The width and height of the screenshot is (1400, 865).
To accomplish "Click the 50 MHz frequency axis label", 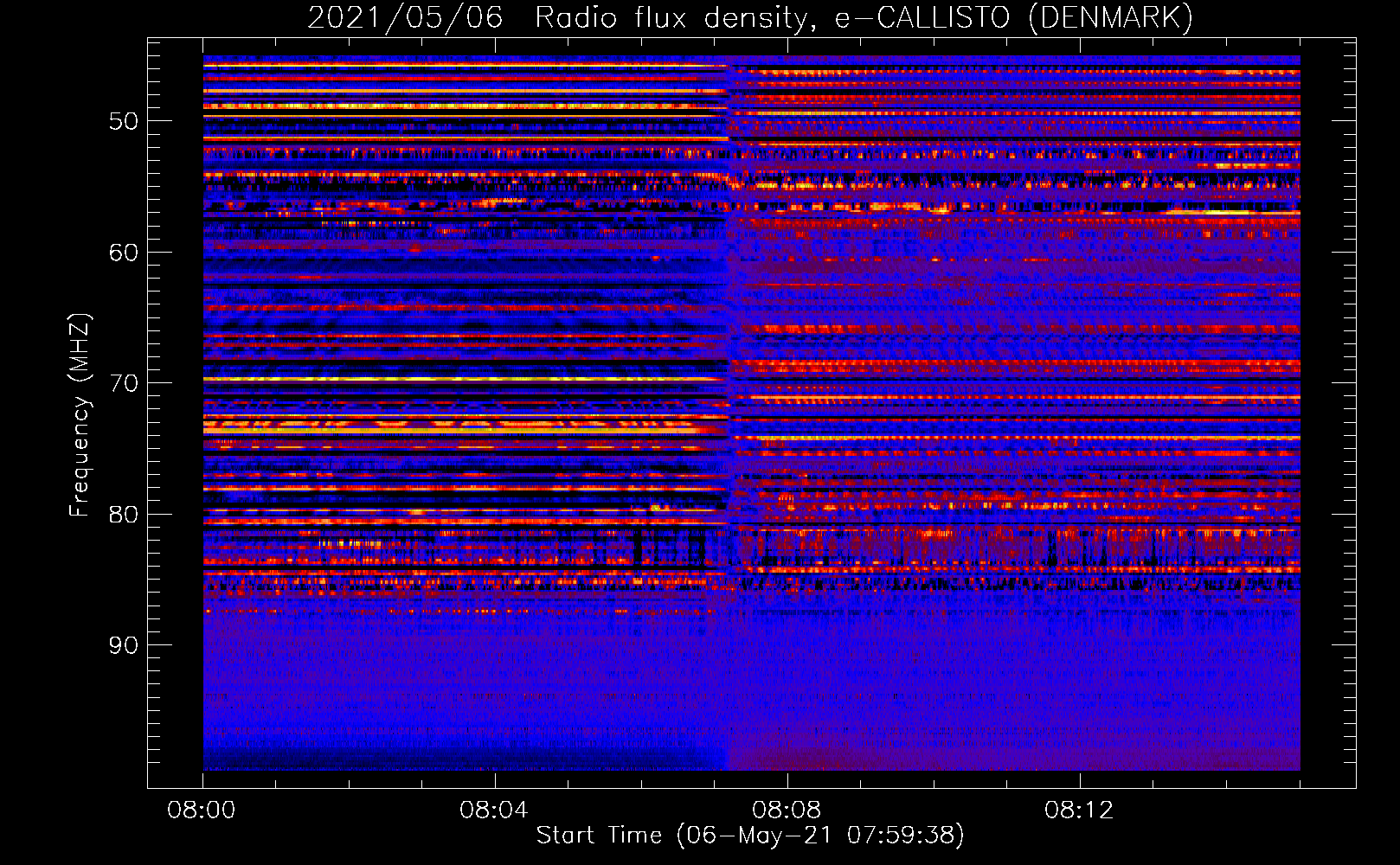I will point(124,121).
